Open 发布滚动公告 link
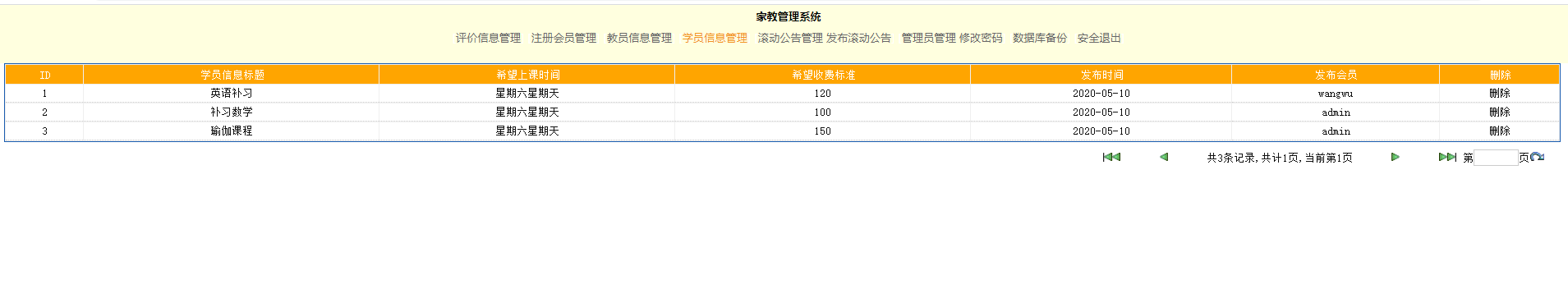This screenshot has width=1568, height=303. point(859,38)
